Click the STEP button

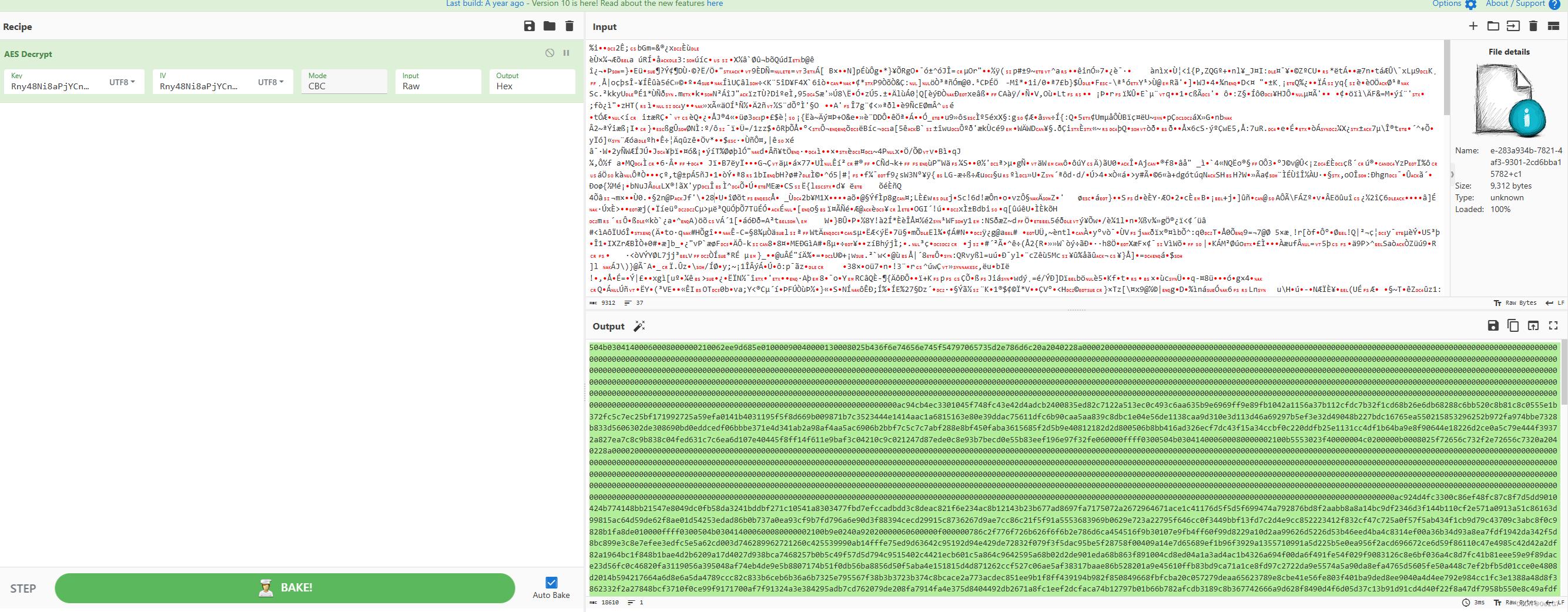pyautogui.click(x=23, y=589)
